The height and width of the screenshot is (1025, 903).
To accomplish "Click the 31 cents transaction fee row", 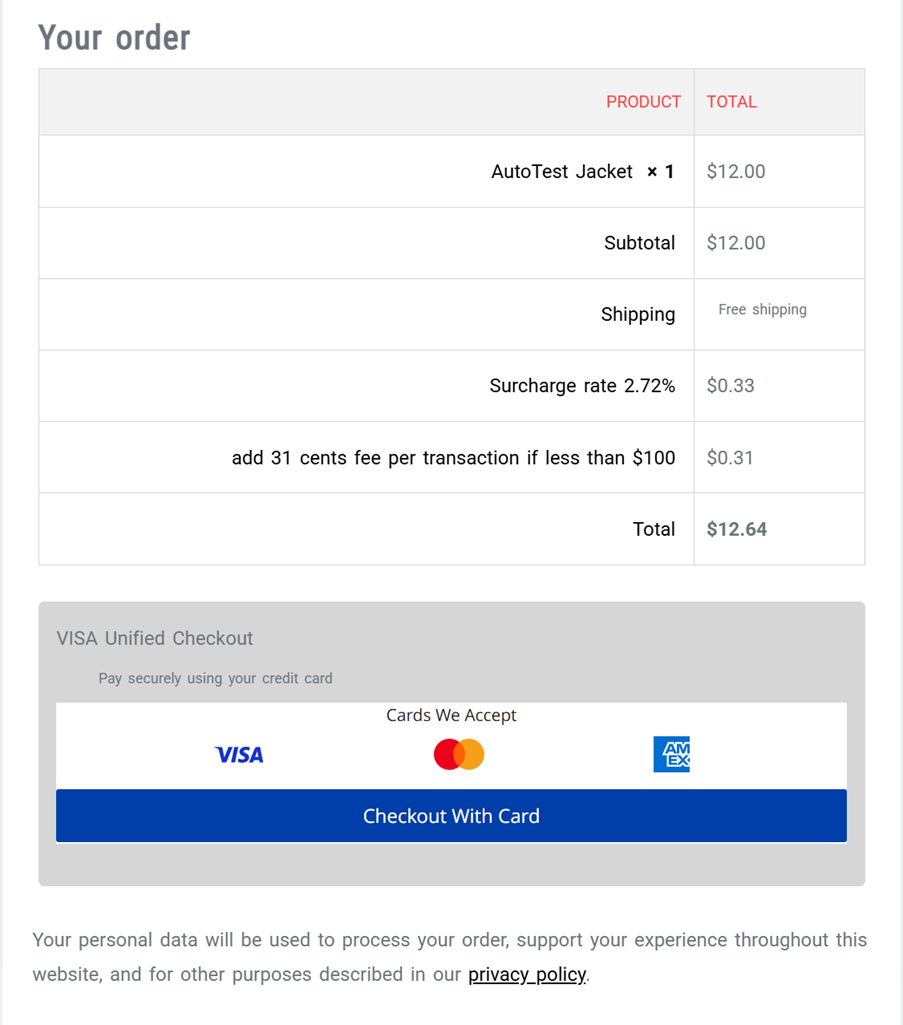I will click(x=453, y=457).
